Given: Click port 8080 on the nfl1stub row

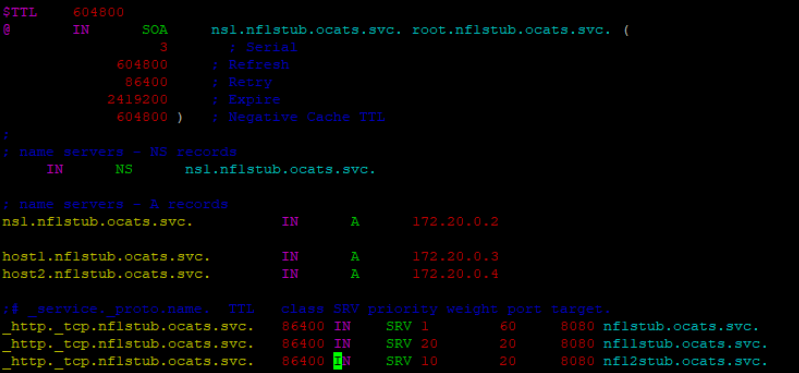Looking at the screenshot, I should [x=577, y=344].
